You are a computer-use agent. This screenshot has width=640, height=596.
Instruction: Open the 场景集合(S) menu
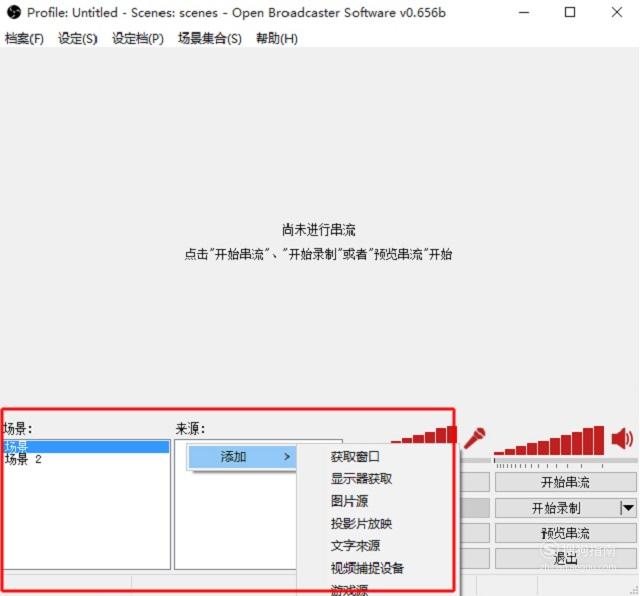tap(209, 38)
